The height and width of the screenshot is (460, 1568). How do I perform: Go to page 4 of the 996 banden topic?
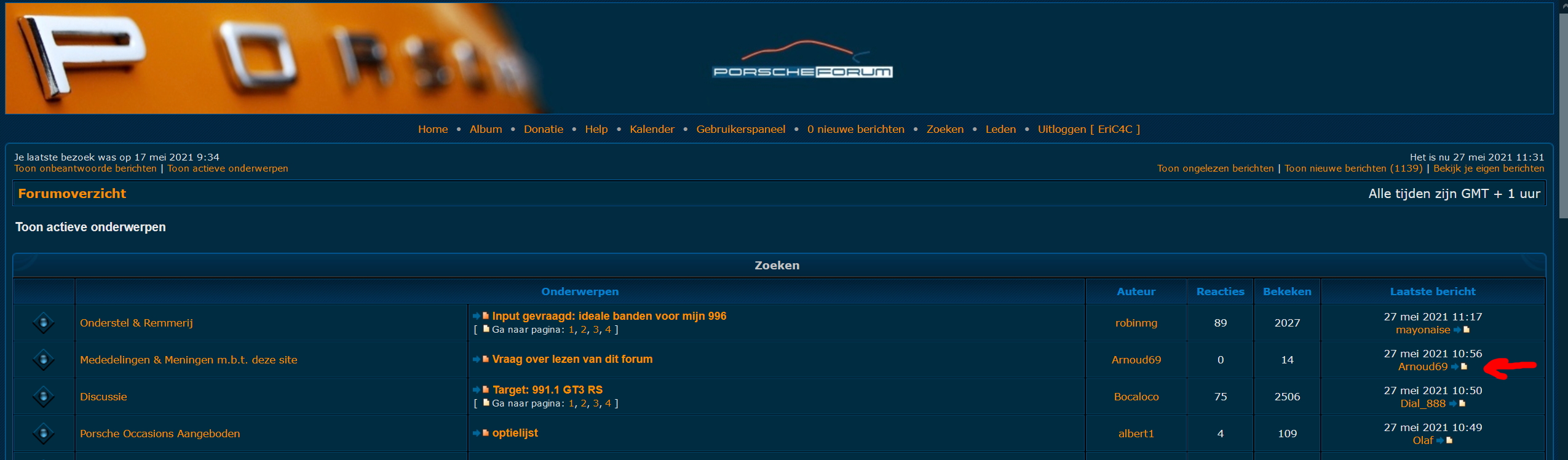[608, 330]
